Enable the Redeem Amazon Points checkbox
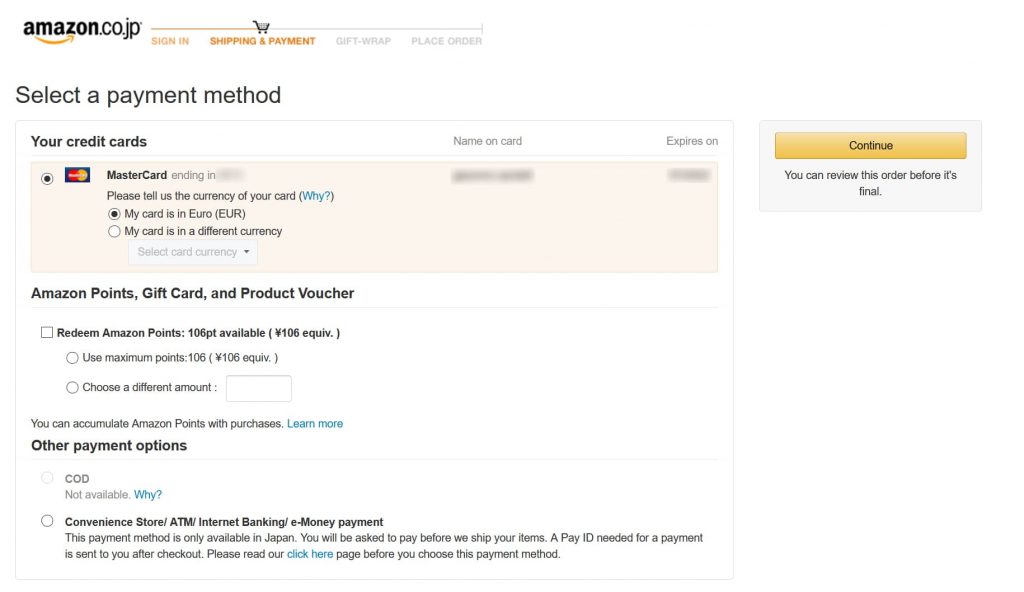Image resolution: width=1024 pixels, height=592 pixels. click(x=47, y=333)
